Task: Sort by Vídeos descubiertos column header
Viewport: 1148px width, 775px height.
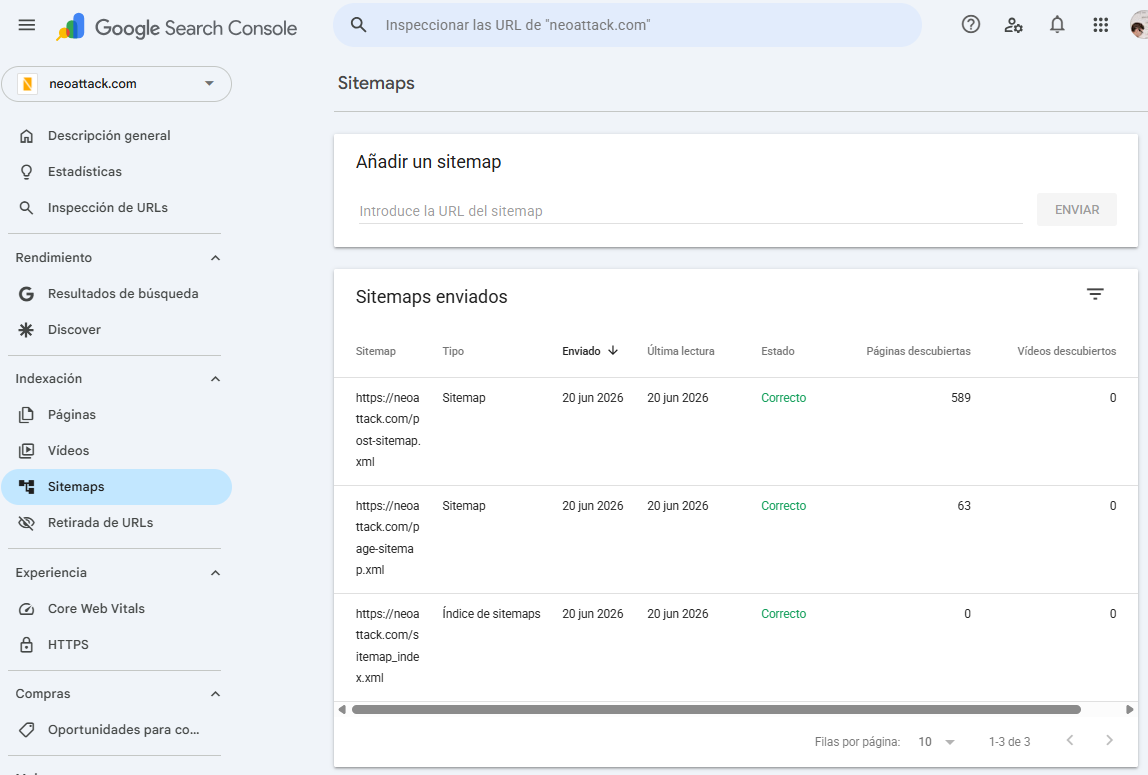Action: tap(1066, 351)
